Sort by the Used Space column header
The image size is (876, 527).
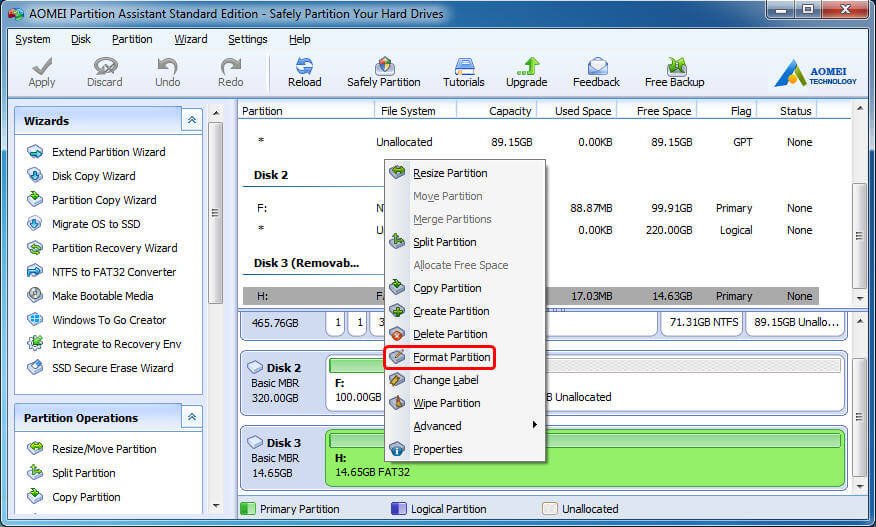pos(577,111)
